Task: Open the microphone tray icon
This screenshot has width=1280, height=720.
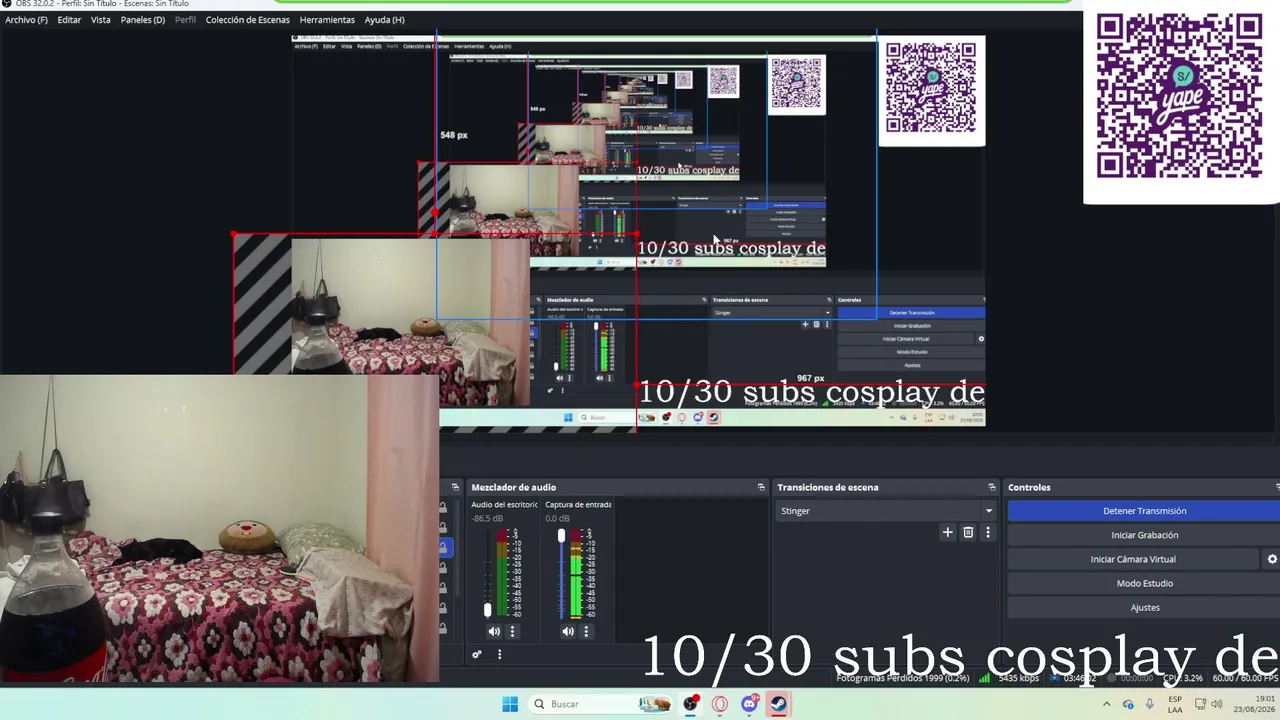Action: coord(1150,704)
